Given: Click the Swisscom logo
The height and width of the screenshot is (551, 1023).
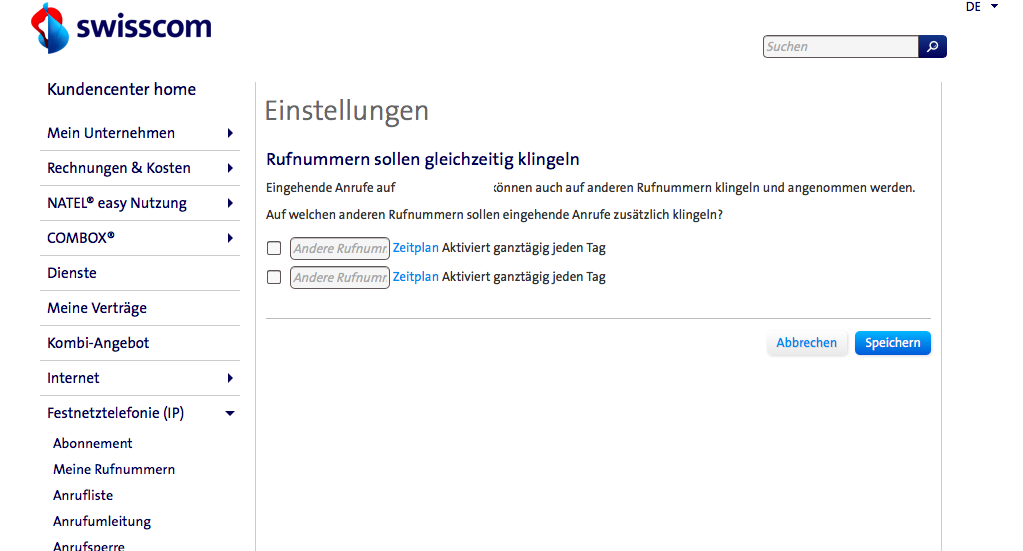Looking at the screenshot, I should [122, 28].
